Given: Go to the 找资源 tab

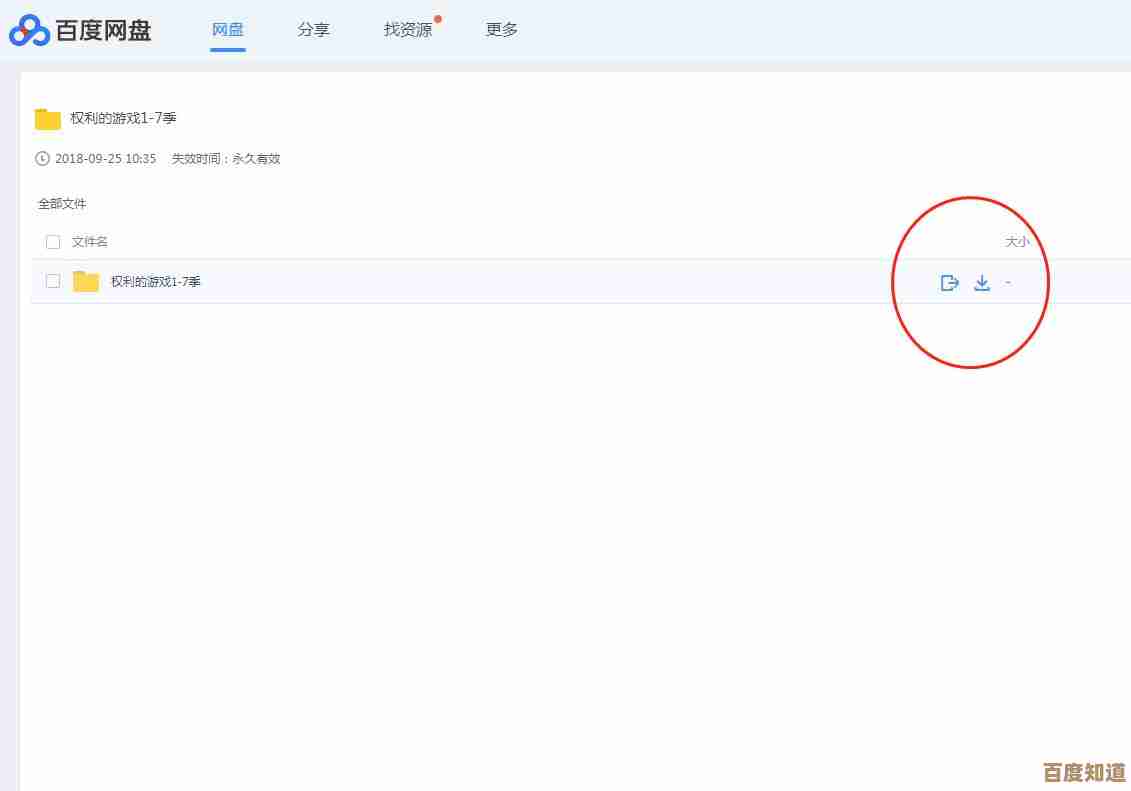Looking at the screenshot, I should [x=408, y=30].
